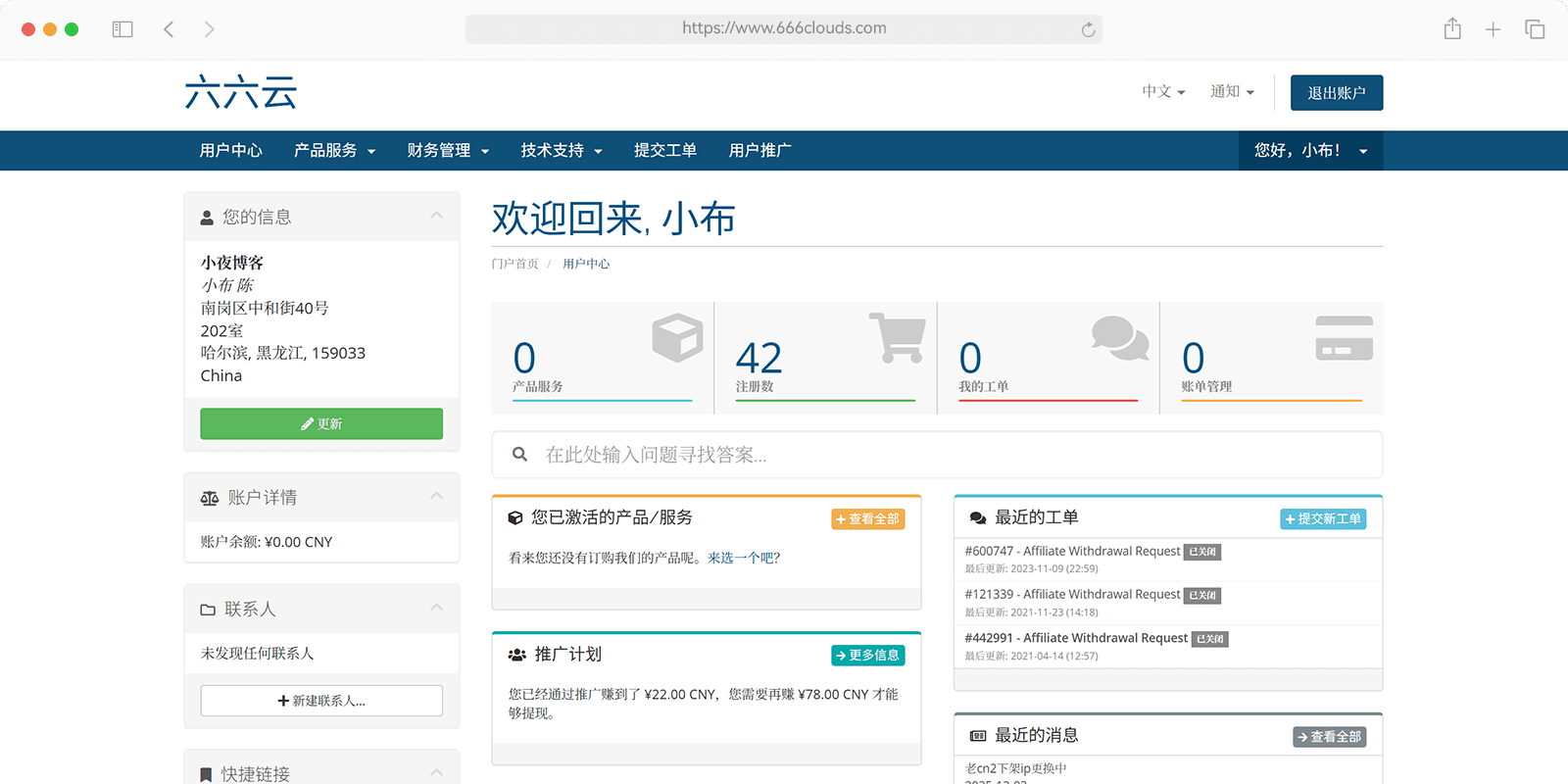Collapse the 联系人 panel chevron
This screenshot has height=784, width=1568.
pos(436,608)
